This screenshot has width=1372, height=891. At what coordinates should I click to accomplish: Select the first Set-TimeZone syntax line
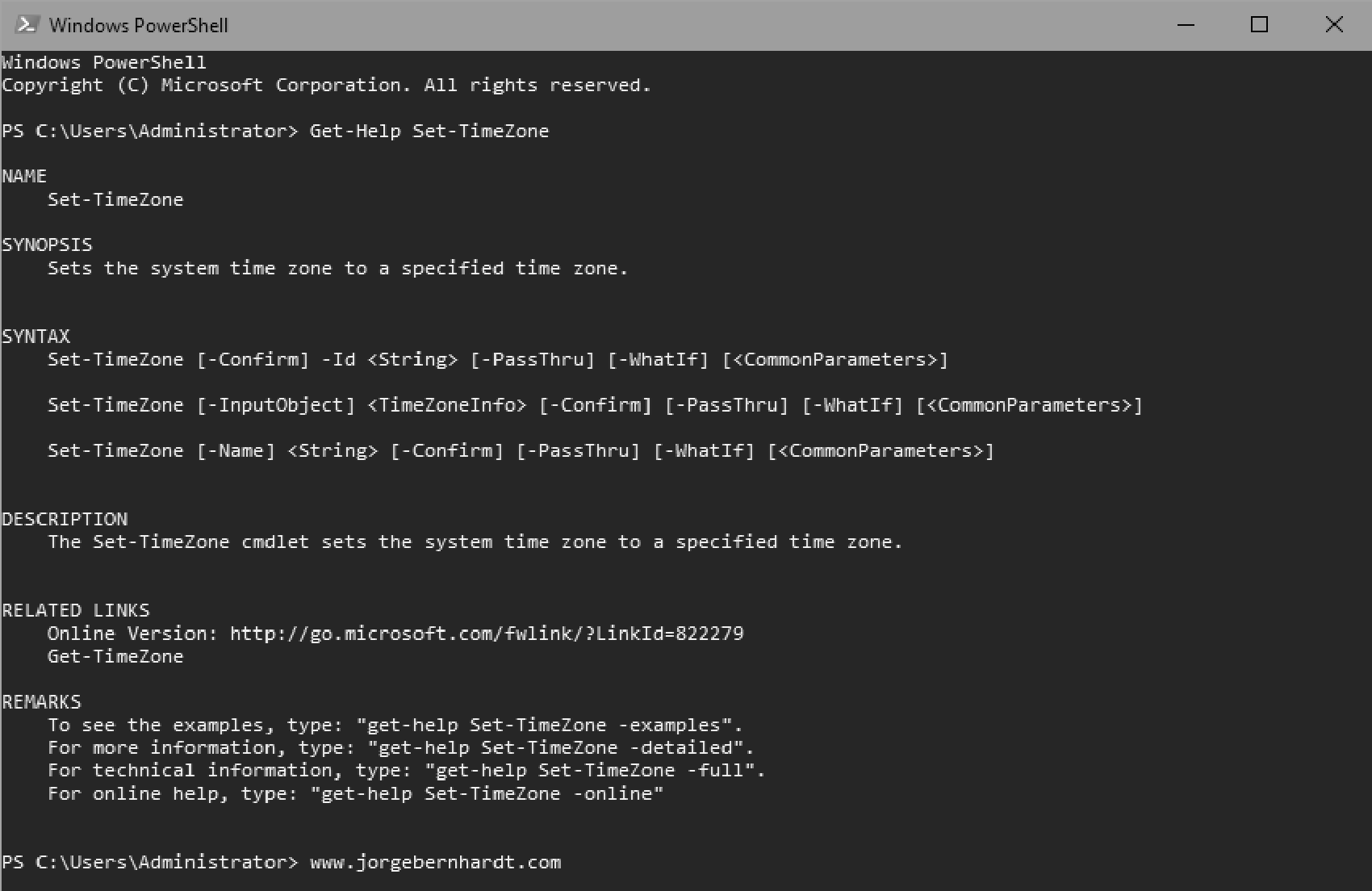(498, 359)
